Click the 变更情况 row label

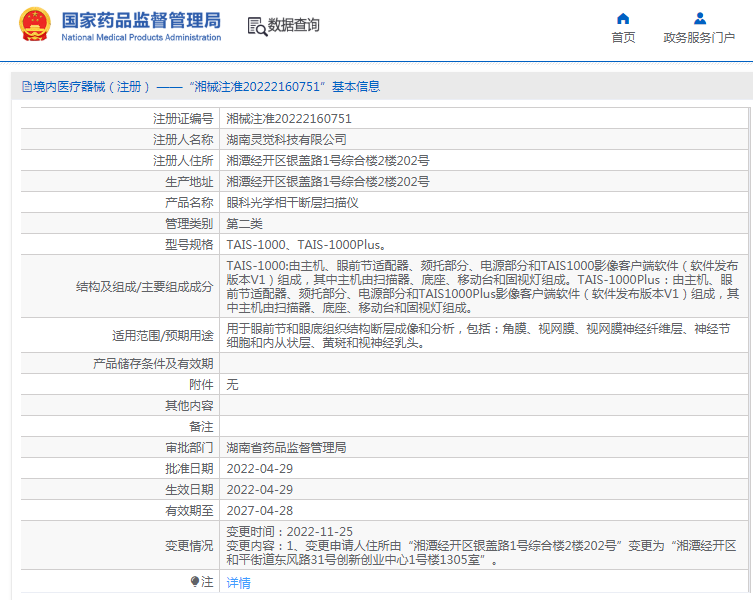coord(188,546)
